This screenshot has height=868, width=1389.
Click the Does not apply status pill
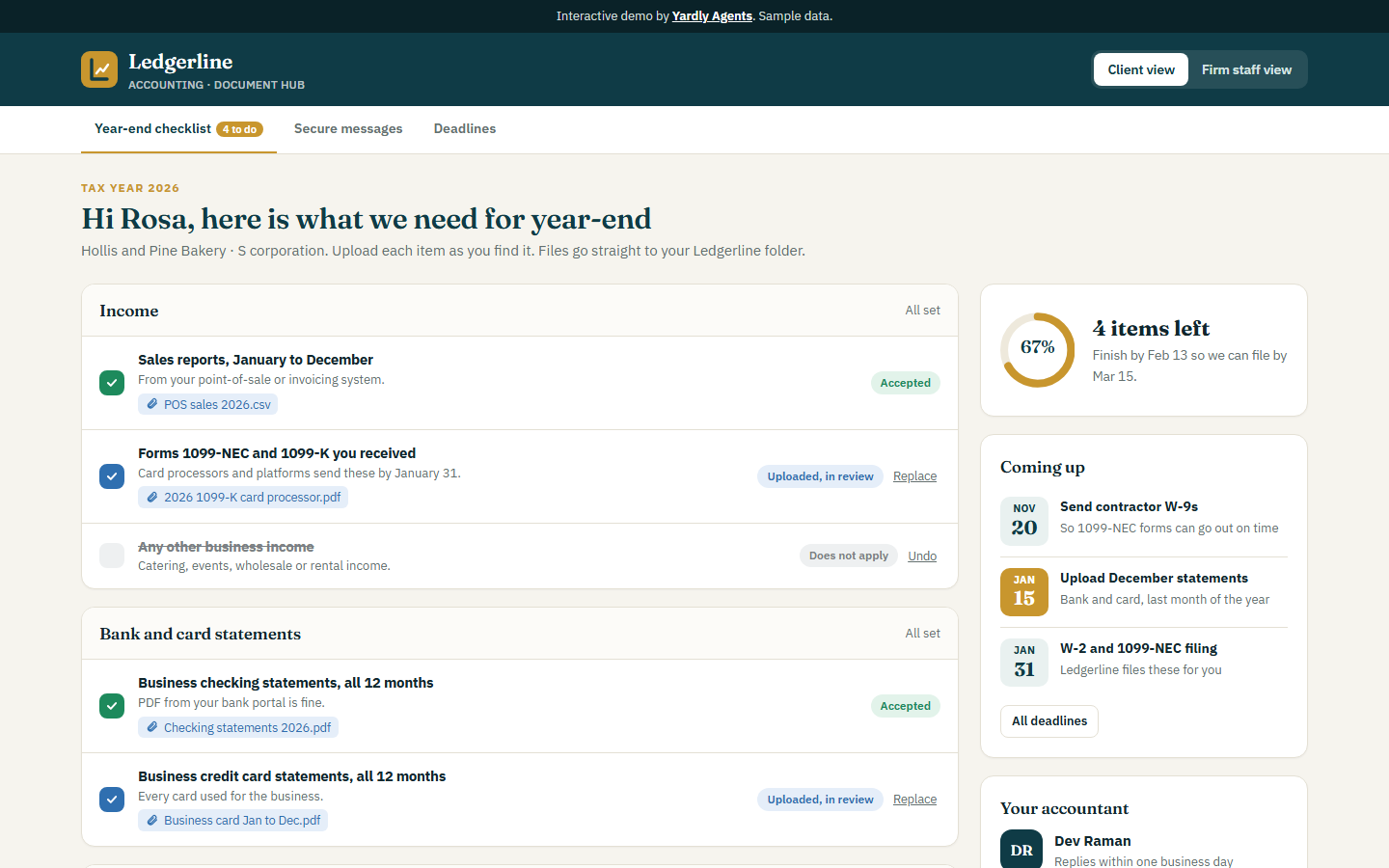(x=849, y=556)
